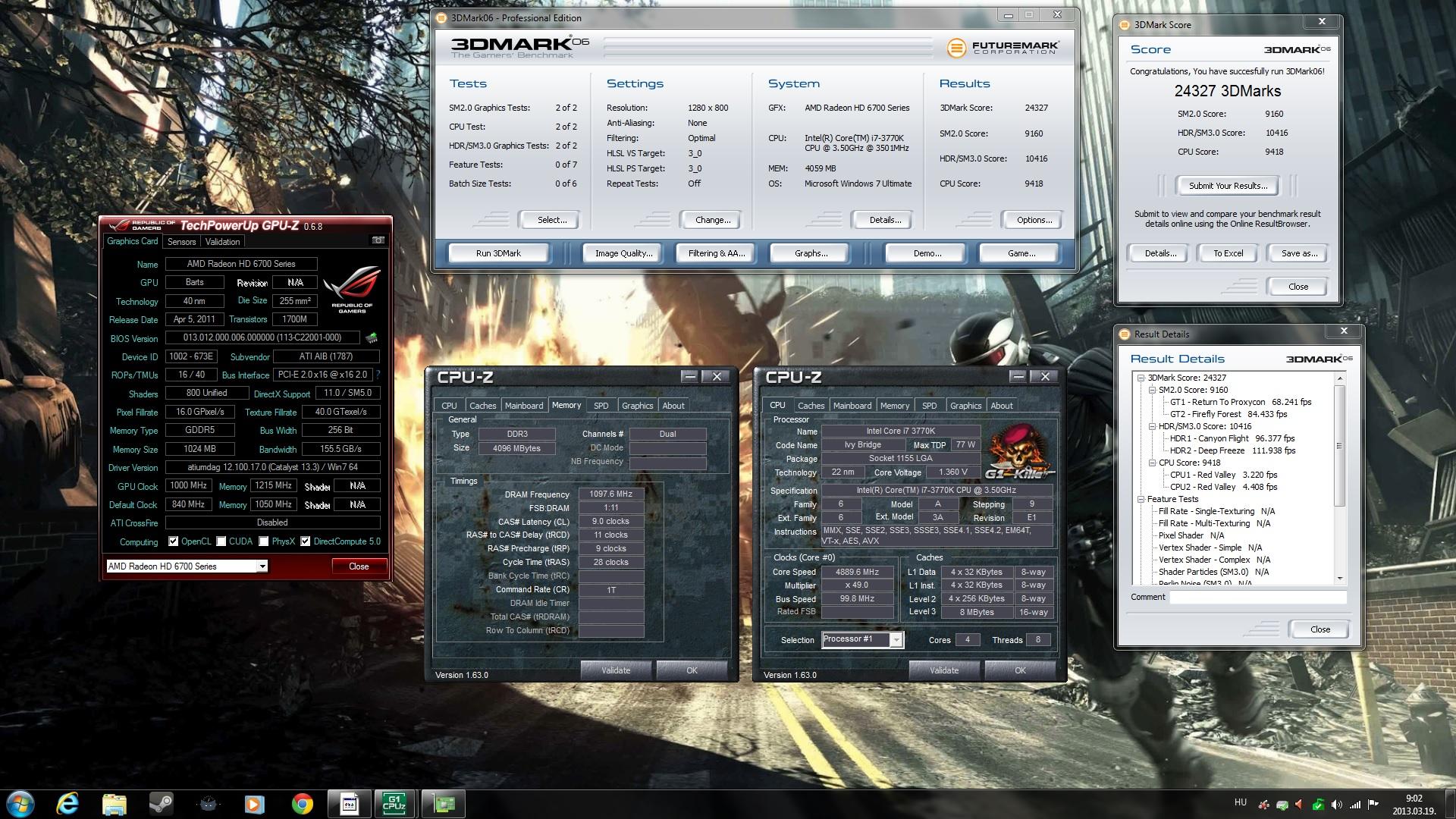
Task: Select the GT1 - Return To Proxycon row
Action: coord(1241,402)
